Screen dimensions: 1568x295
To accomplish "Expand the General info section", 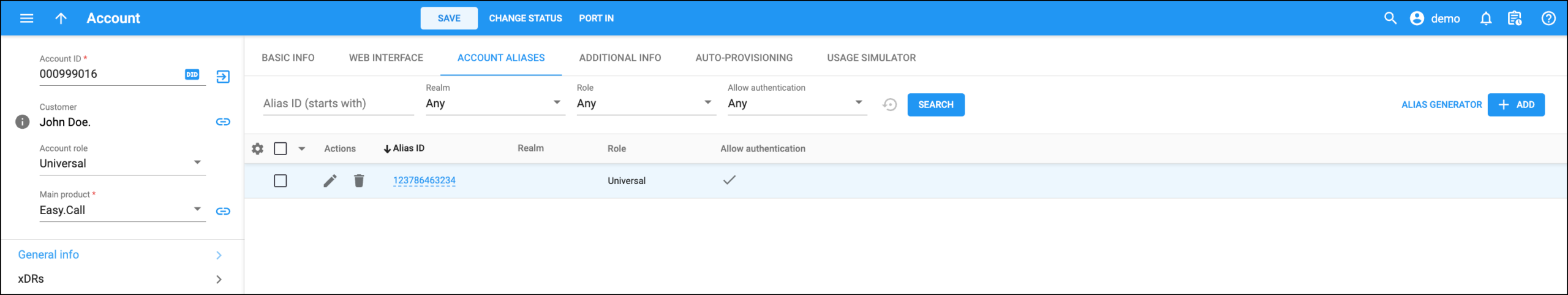I will (121, 255).
